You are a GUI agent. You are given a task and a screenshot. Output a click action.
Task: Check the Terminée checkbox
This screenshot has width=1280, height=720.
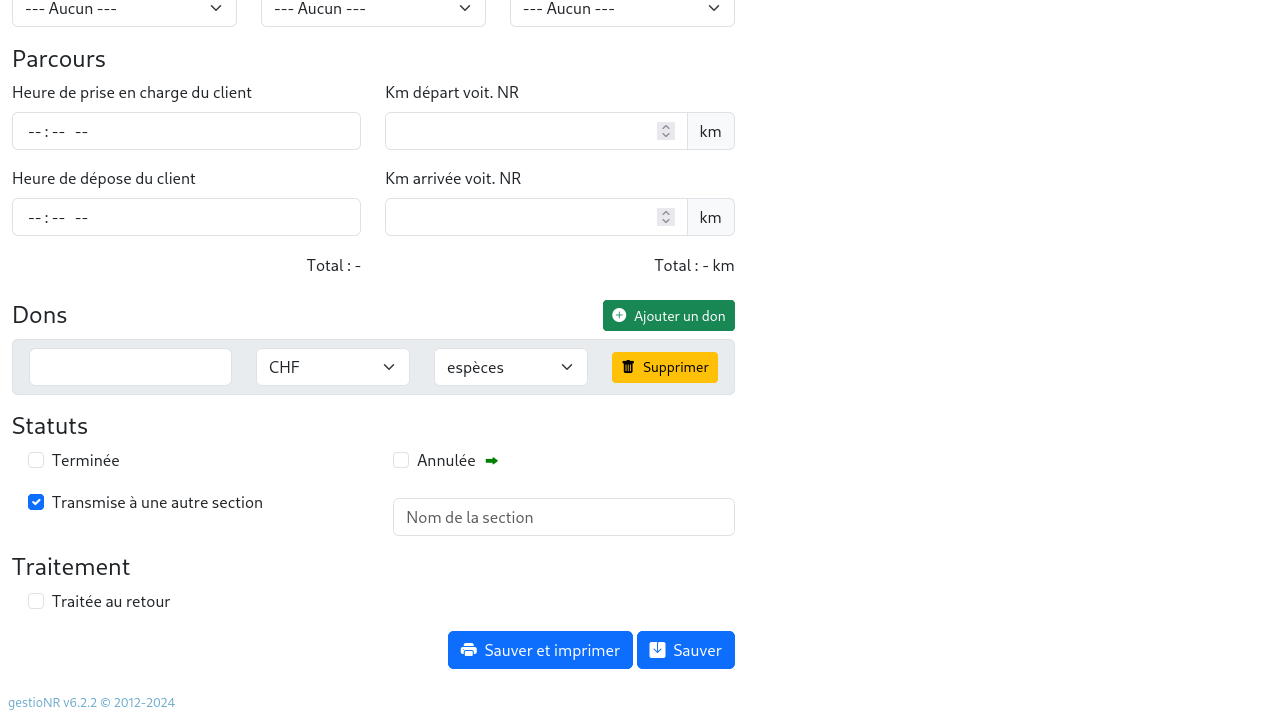pyautogui.click(x=36, y=460)
